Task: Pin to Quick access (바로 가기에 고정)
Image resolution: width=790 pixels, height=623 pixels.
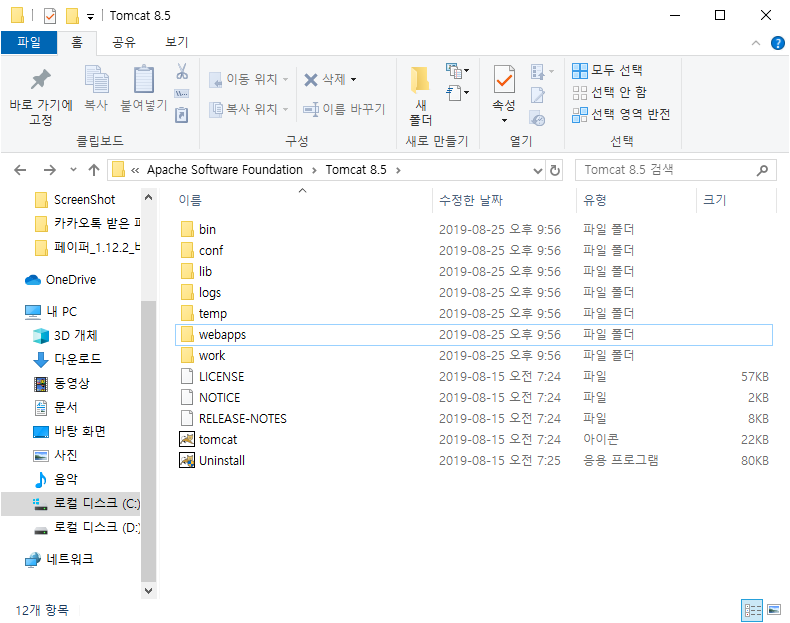Action: click(41, 97)
